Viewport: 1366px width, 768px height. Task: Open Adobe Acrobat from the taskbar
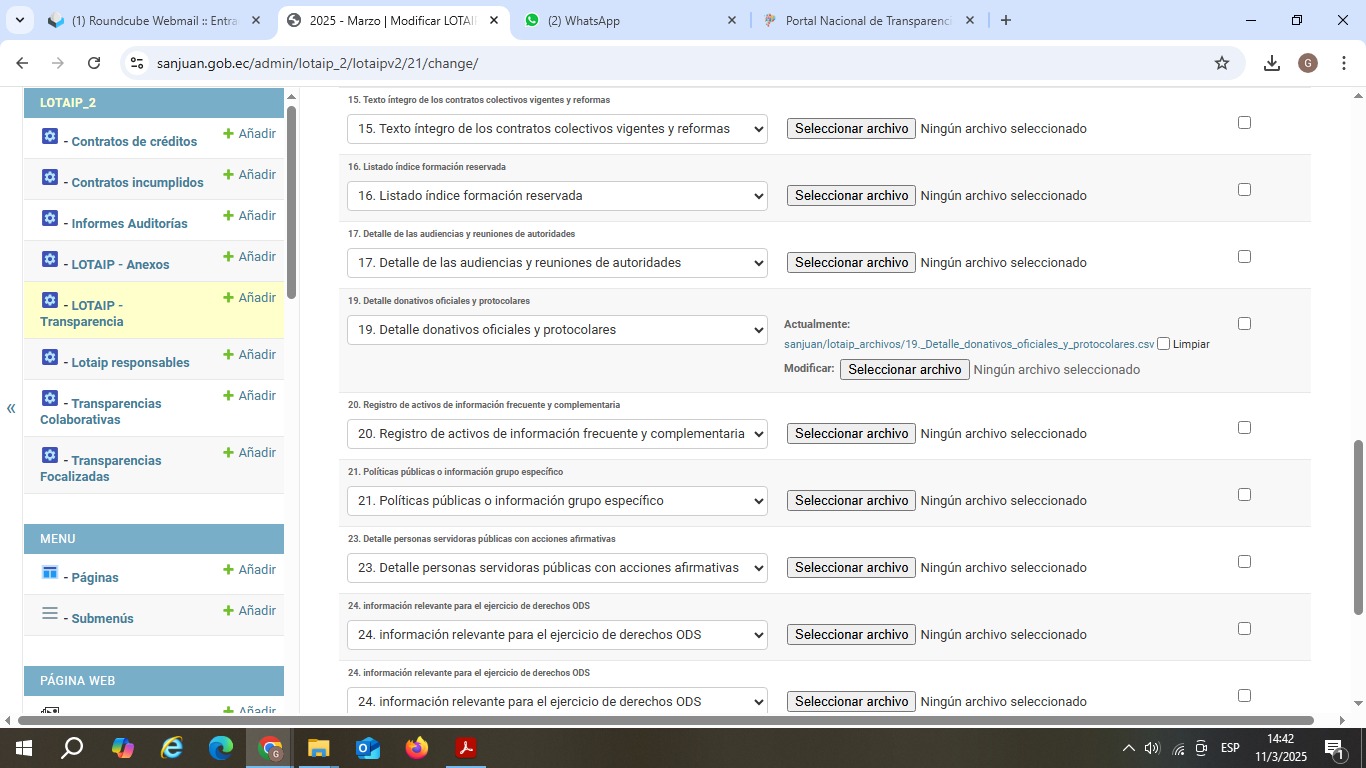tap(465, 747)
